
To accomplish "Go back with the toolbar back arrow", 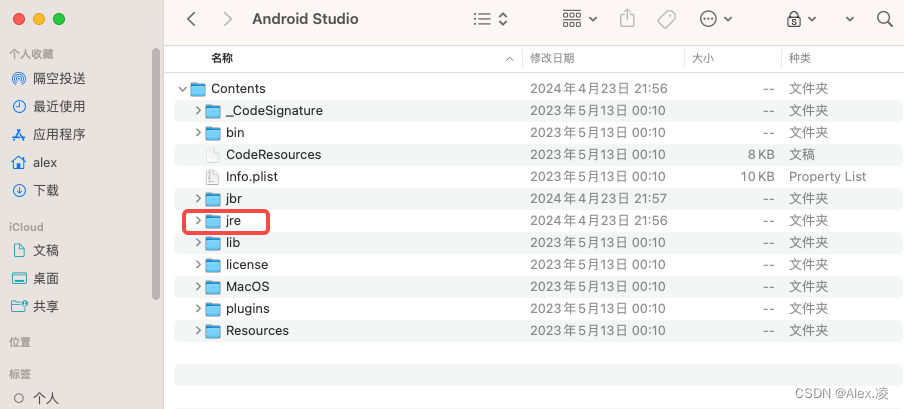I will (x=191, y=19).
